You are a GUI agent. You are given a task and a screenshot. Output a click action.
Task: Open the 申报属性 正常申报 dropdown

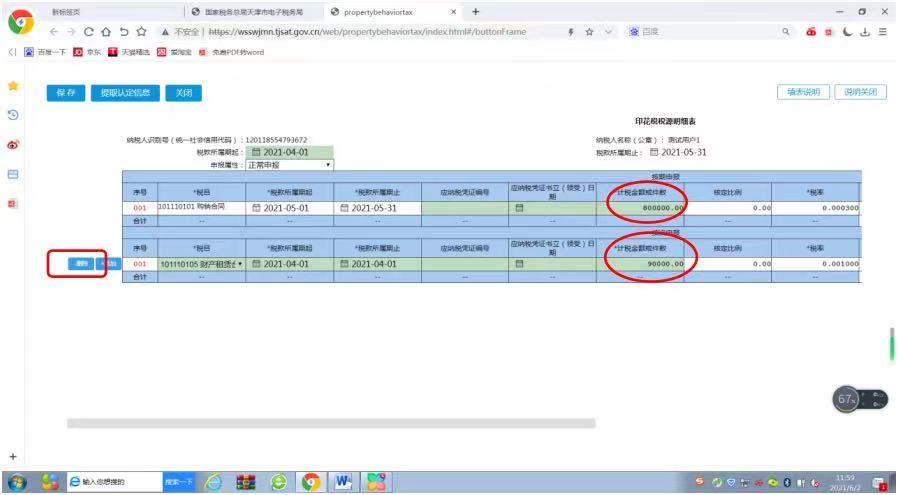290,165
